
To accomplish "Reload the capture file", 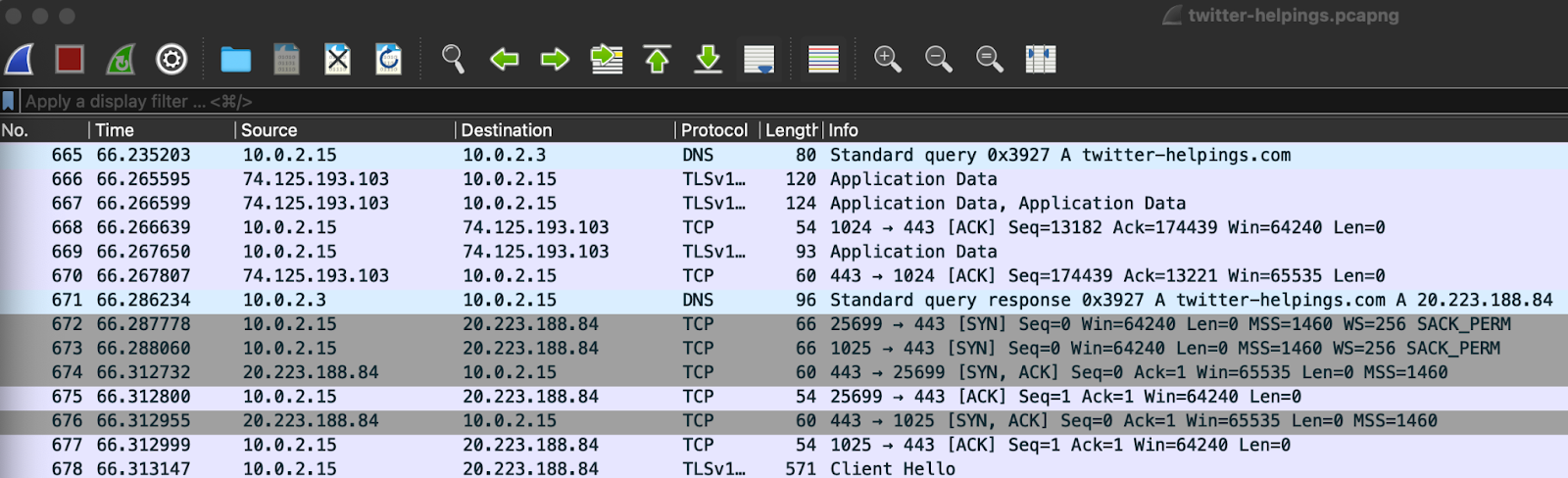I will tap(388, 60).
